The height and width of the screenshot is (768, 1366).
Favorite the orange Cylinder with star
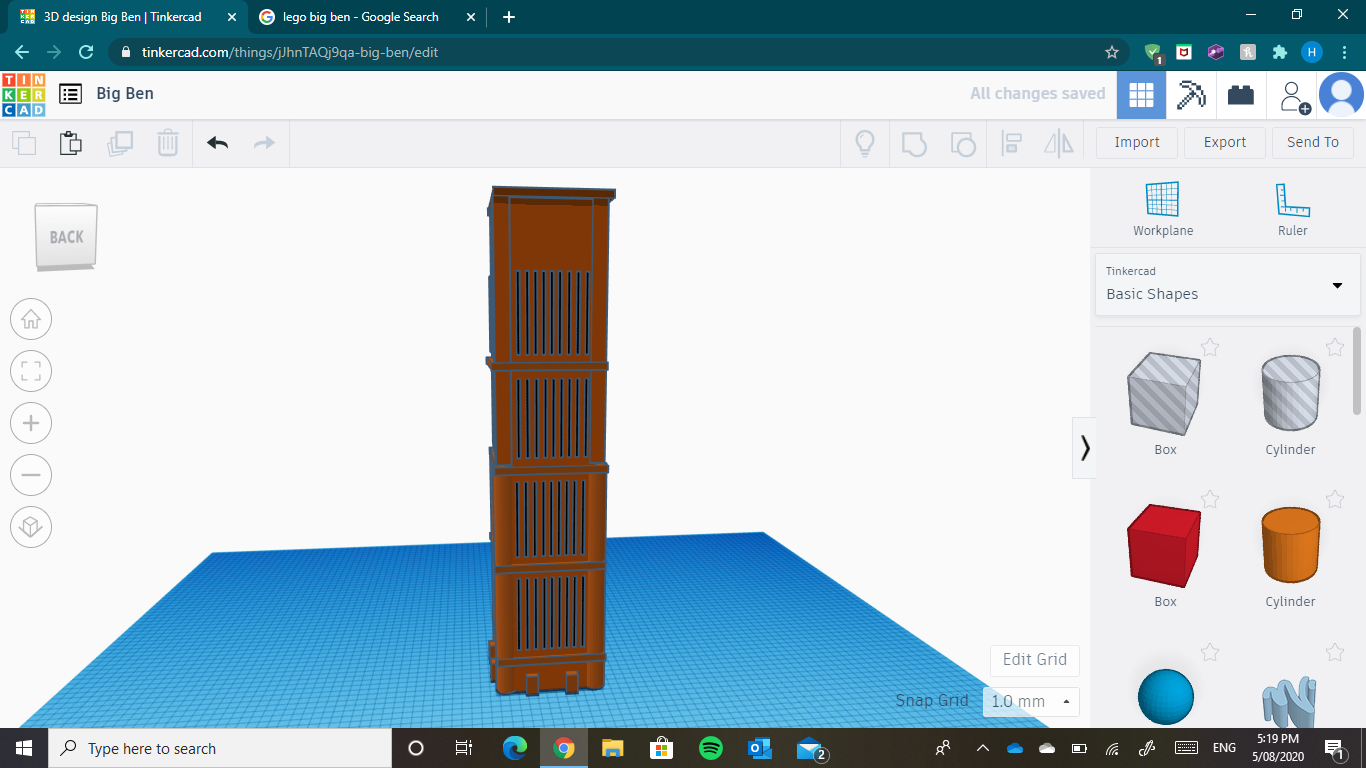[x=1335, y=500]
